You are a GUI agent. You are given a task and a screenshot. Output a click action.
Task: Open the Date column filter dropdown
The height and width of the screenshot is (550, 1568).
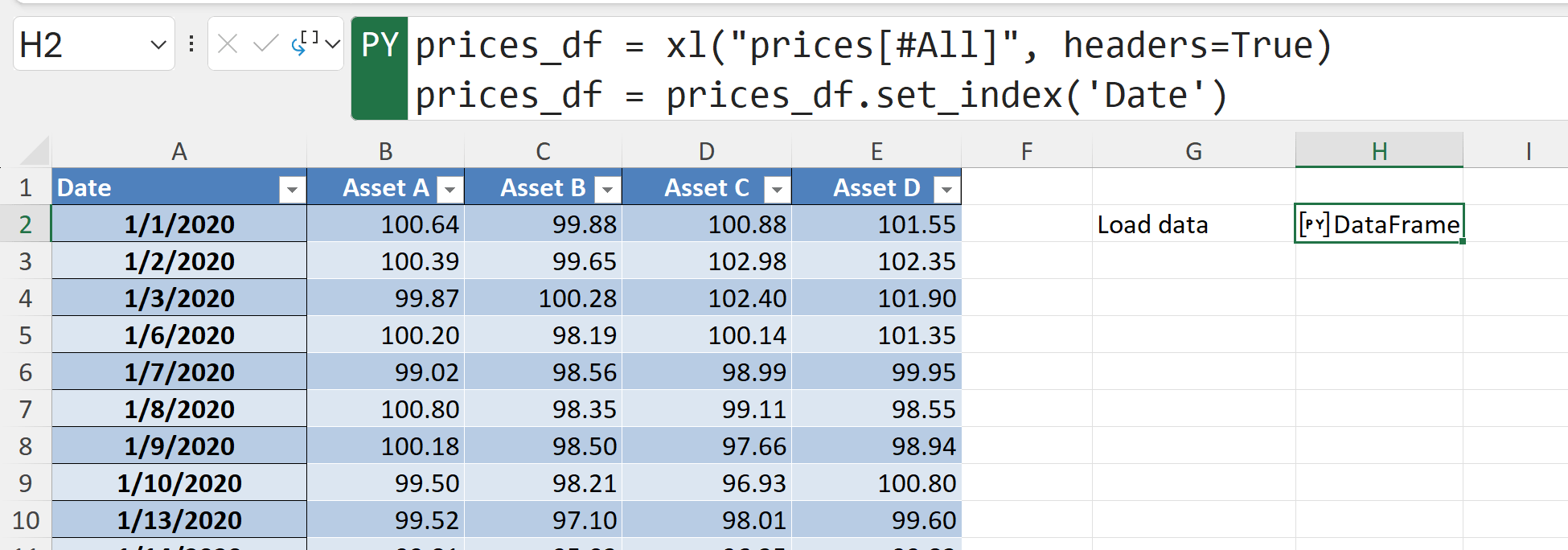point(292,190)
